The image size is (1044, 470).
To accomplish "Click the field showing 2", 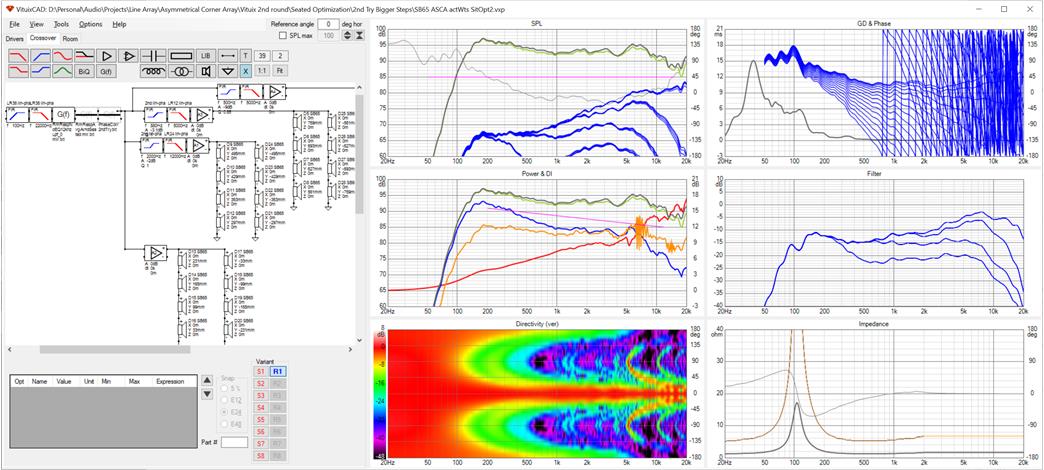I will pos(281,55).
